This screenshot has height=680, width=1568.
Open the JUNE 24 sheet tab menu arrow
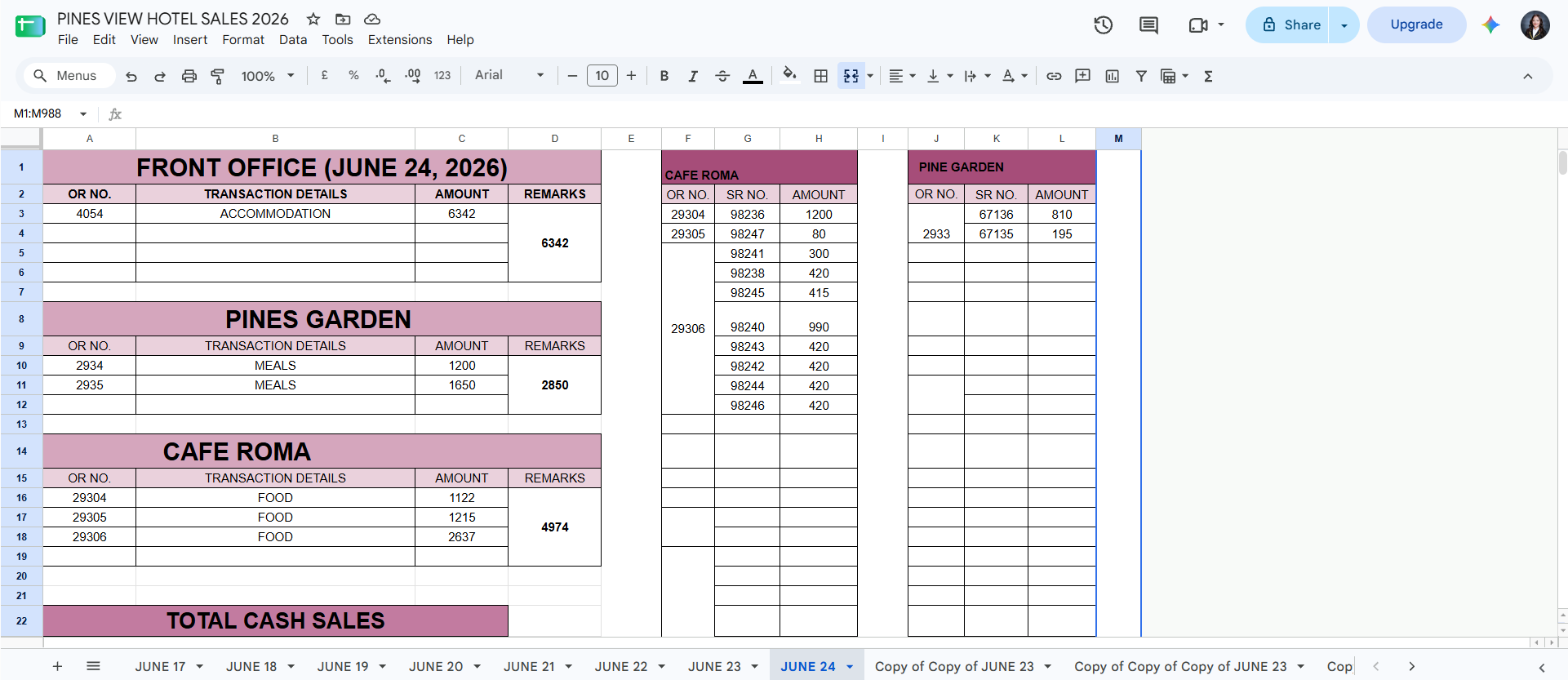(850, 667)
